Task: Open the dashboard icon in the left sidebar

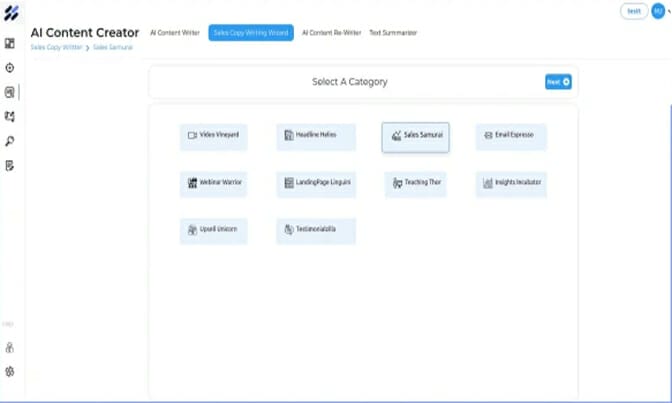Action: point(10,43)
